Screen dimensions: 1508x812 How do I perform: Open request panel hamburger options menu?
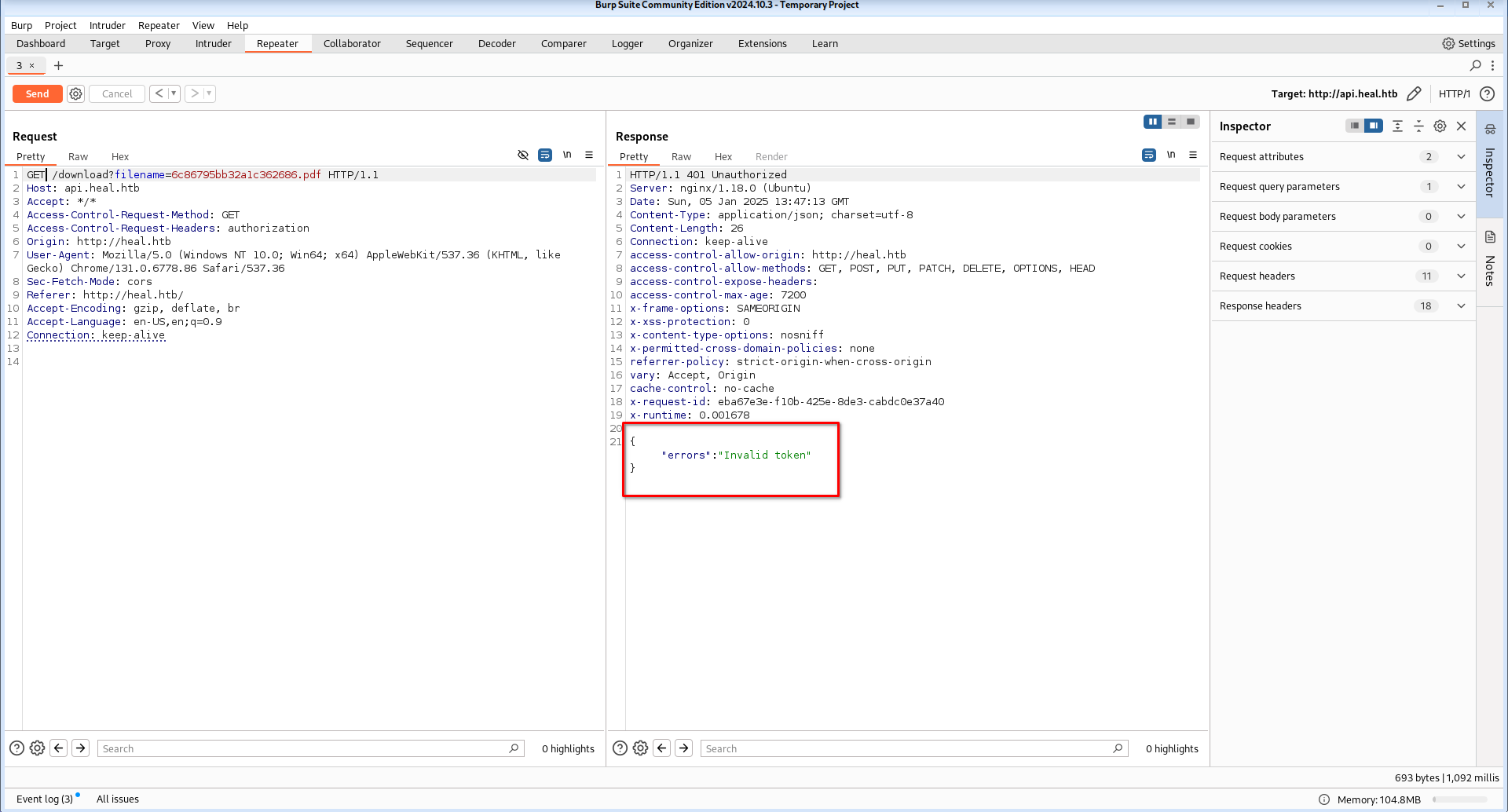click(x=589, y=155)
